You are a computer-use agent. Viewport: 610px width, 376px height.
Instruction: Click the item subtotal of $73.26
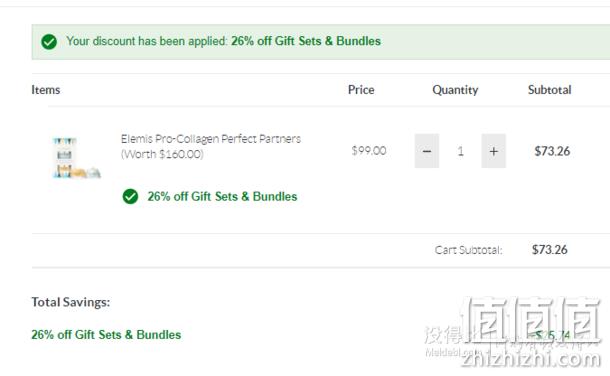pyautogui.click(x=552, y=151)
